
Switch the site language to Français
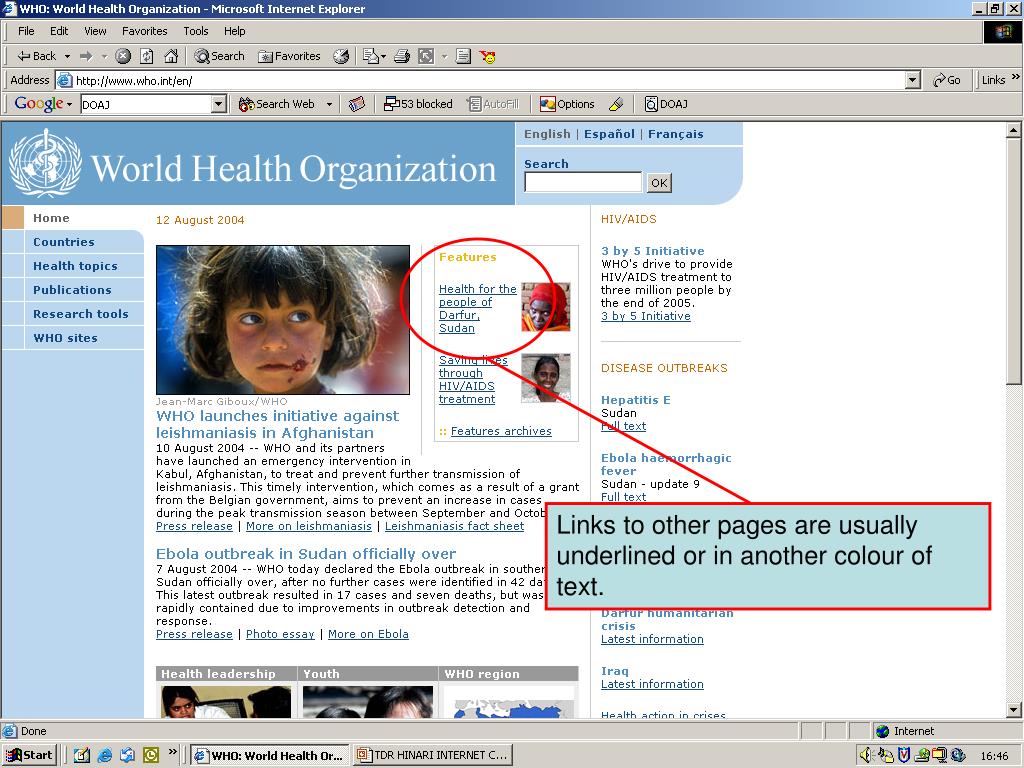click(x=676, y=134)
